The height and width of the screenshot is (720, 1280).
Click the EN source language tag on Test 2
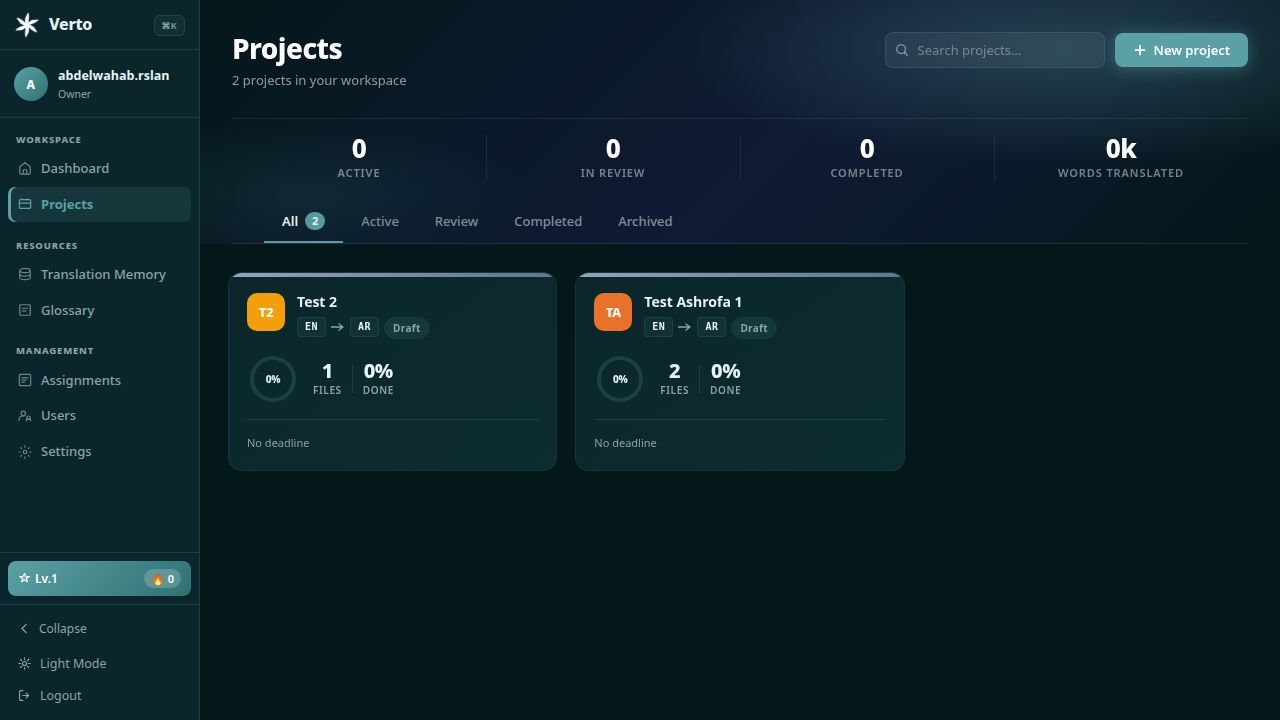click(x=311, y=327)
